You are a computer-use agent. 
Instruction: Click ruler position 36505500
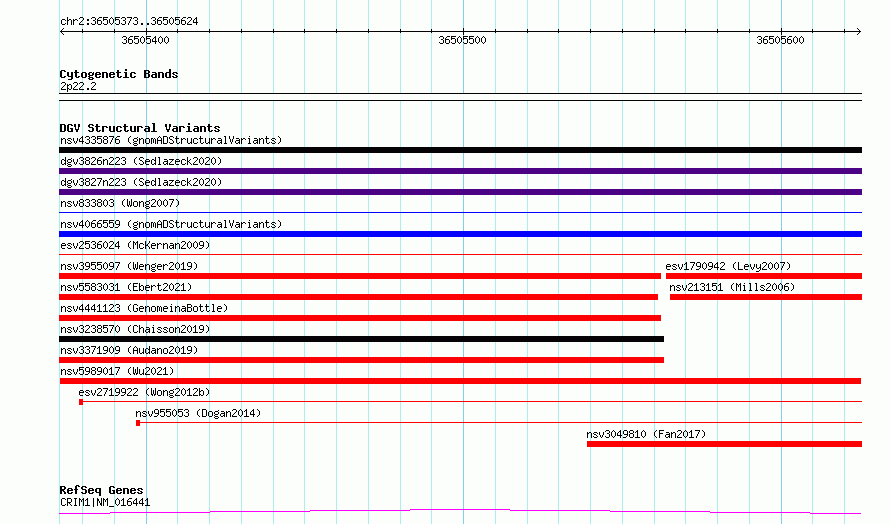click(463, 40)
